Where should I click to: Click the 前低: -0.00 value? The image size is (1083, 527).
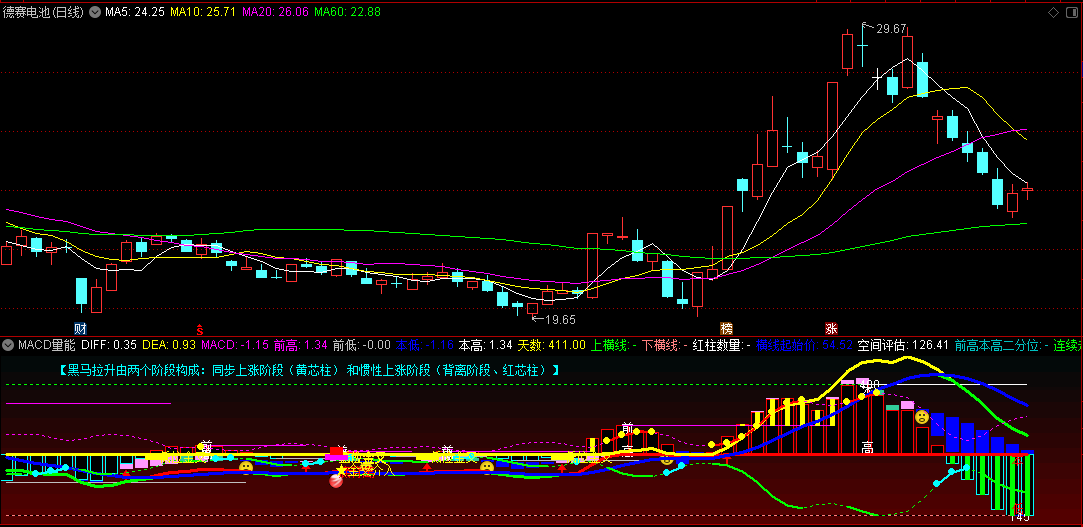[362, 345]
